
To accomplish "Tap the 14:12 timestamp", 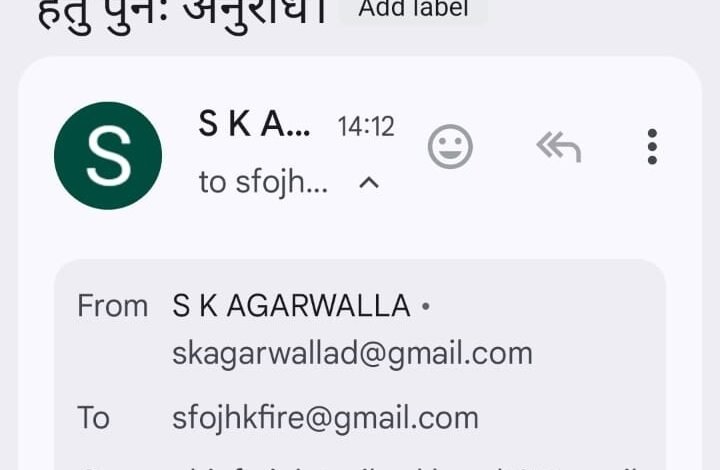I will click(366, 127).
